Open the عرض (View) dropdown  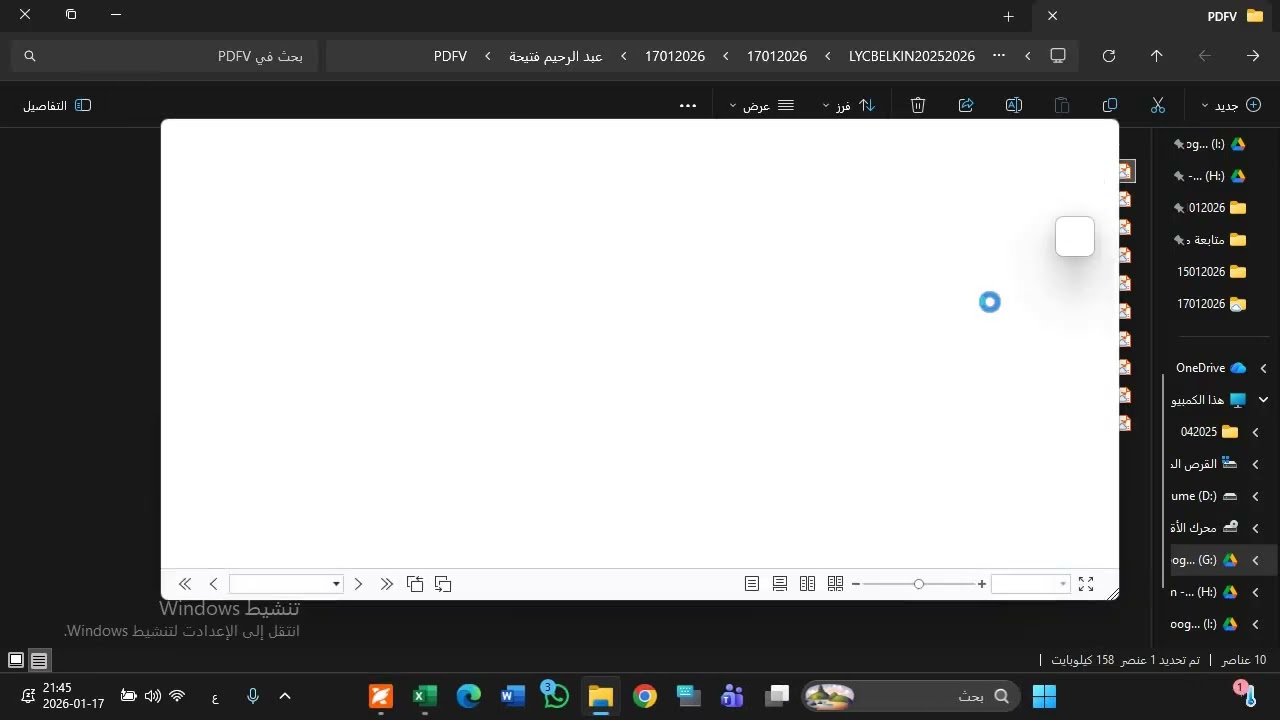[762, 105]
